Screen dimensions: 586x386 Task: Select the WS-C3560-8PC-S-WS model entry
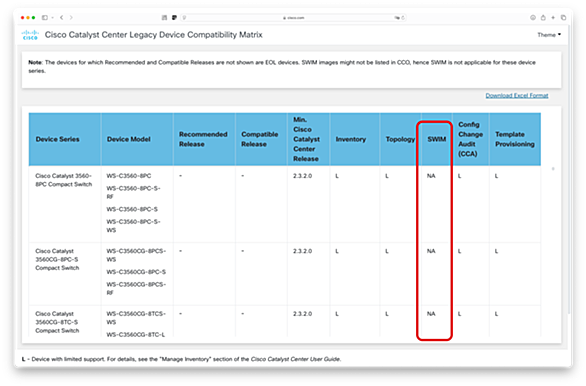point(133,226)
